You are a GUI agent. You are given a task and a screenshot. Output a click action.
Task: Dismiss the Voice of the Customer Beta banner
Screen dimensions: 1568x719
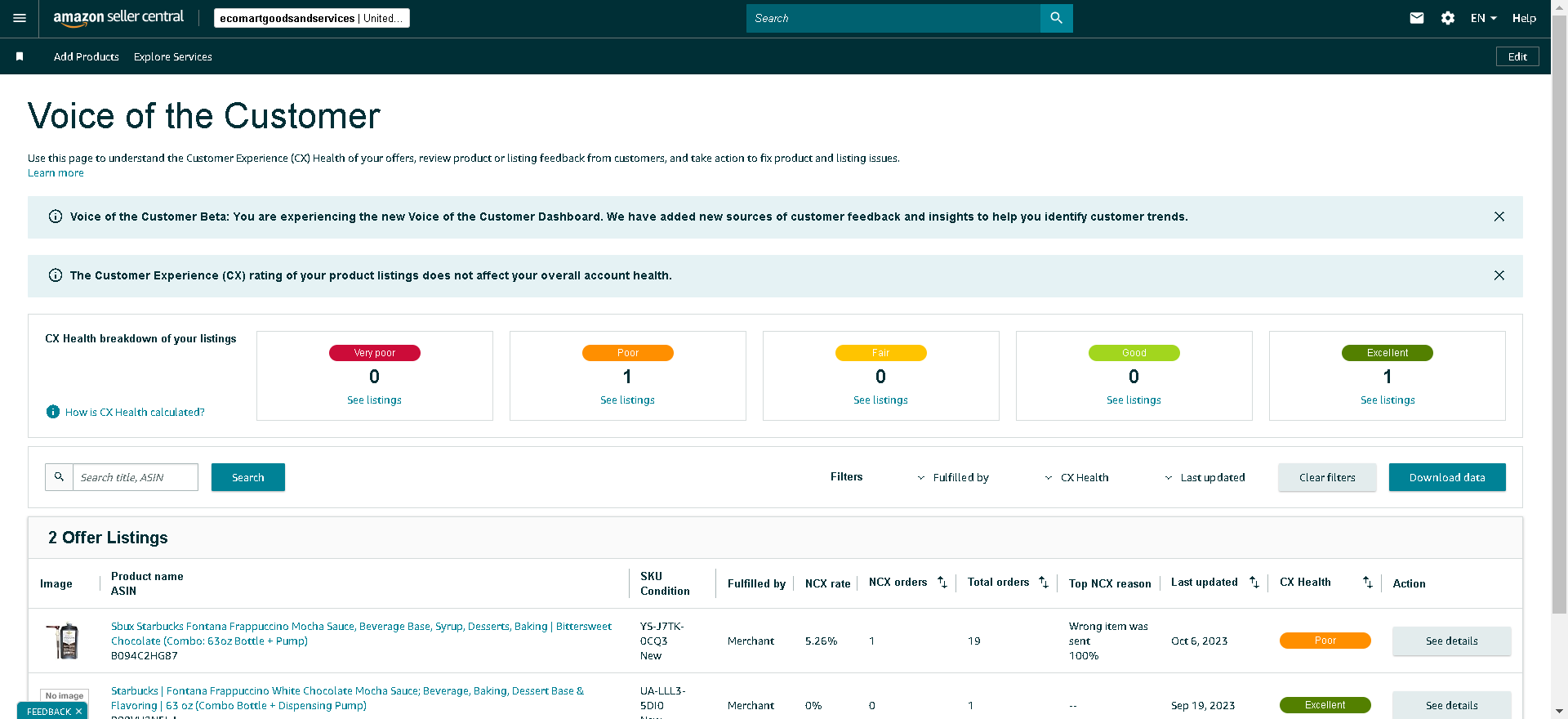(1499, 217)
